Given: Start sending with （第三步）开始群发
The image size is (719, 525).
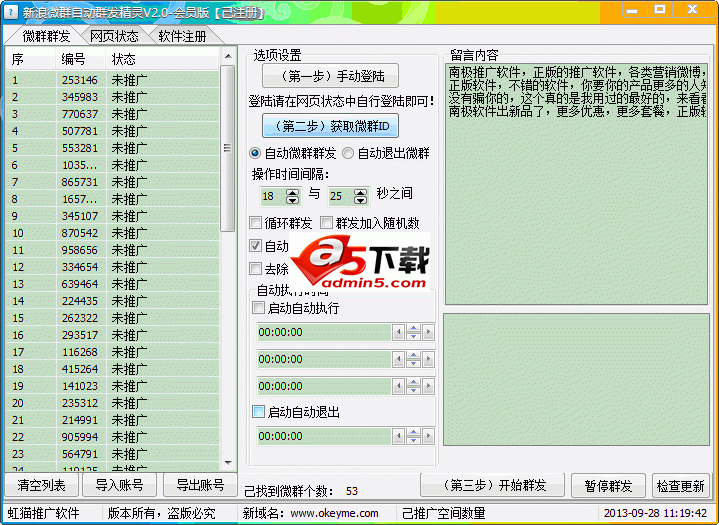Looking at the screenshot, I should click(x=492, y=485).
